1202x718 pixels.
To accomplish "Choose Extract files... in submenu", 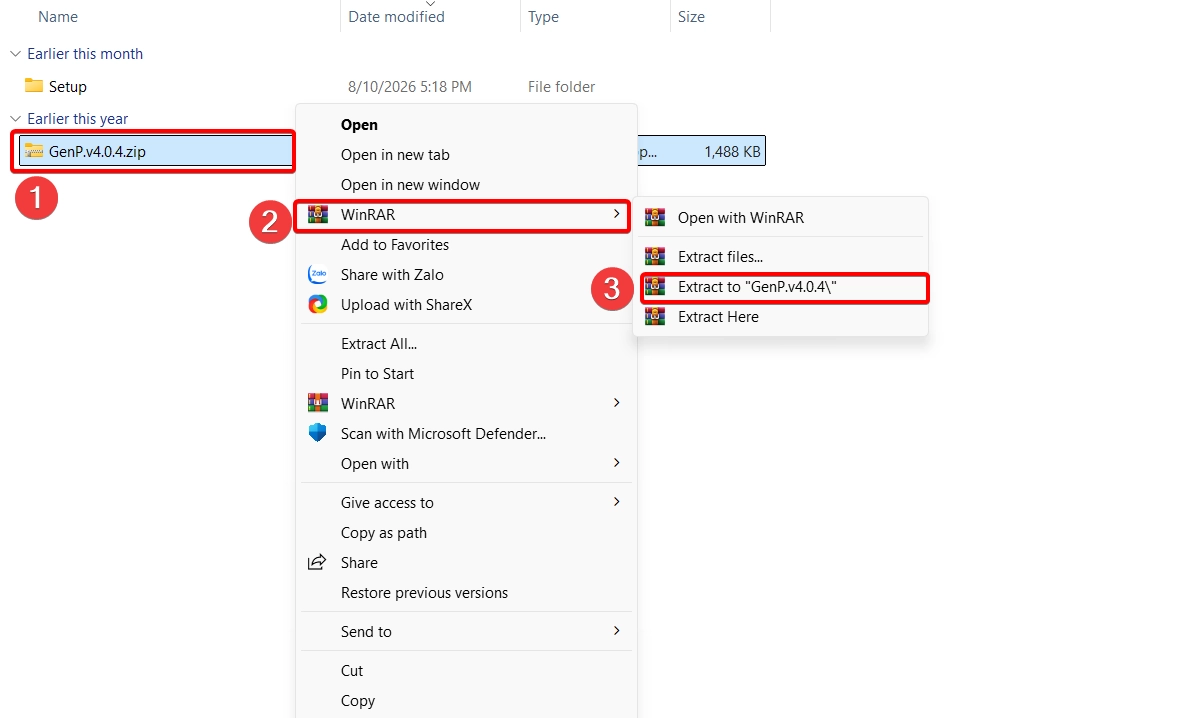I will [x=720, y=257].
